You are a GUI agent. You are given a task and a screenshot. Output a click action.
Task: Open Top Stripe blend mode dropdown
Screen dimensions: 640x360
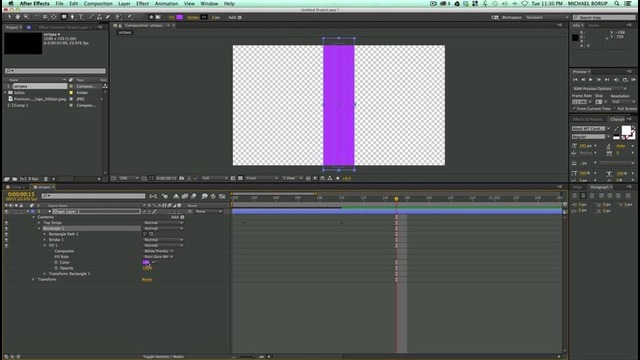tap(163, 223)
